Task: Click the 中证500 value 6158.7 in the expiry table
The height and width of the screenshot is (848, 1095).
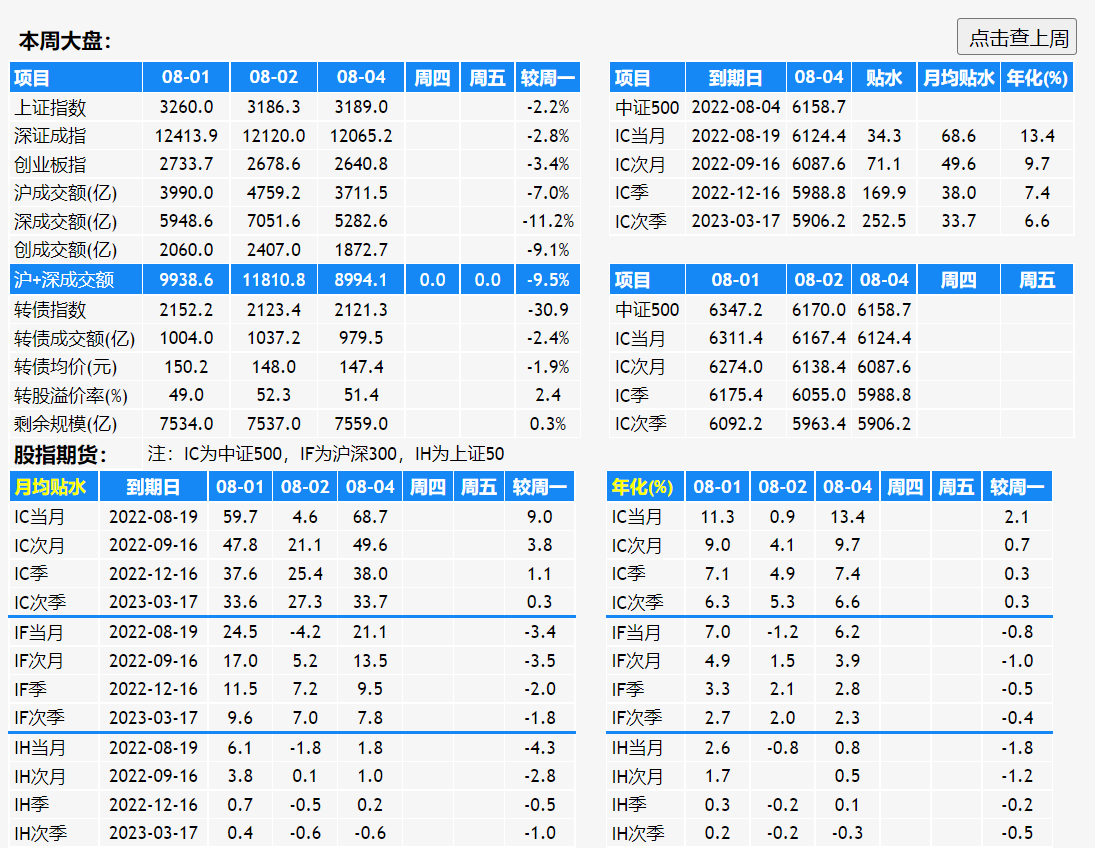Action: click(x=819, y=108)
